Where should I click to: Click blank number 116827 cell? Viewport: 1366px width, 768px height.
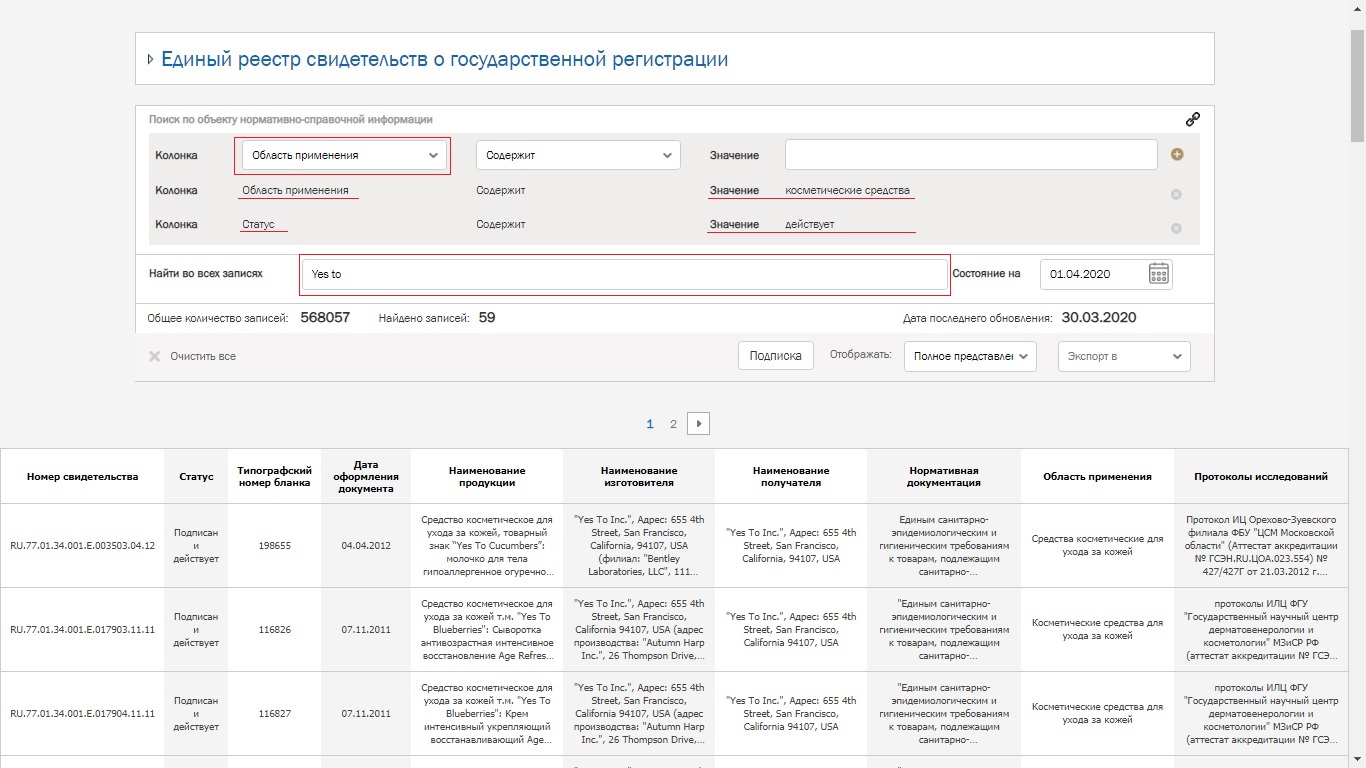click(274, 714)
